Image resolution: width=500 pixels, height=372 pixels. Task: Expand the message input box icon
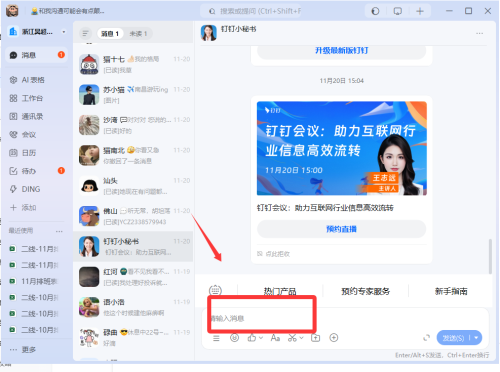coord(426,338)
